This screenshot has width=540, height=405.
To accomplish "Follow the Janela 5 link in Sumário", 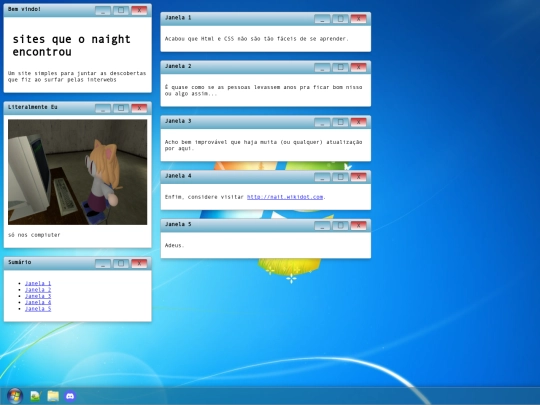I will (x=38, y=309).
